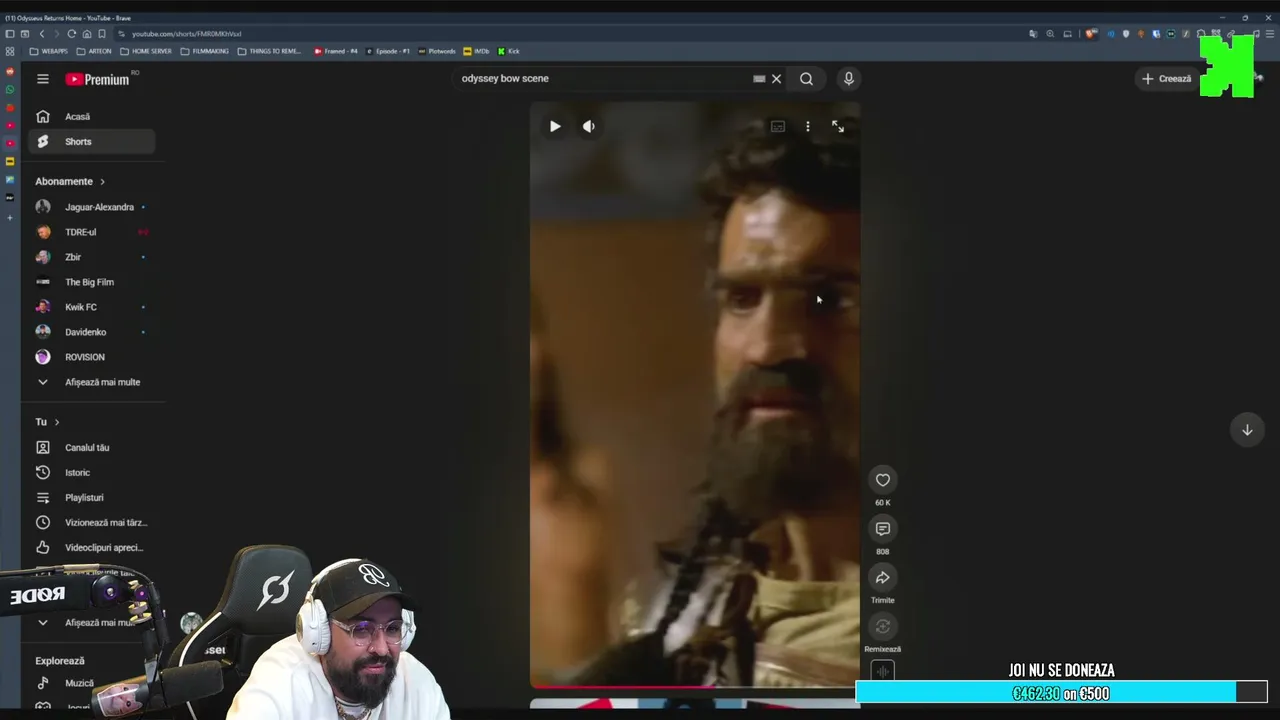
Task: Open Istoric watch history
Action: (x=92, y=473)
